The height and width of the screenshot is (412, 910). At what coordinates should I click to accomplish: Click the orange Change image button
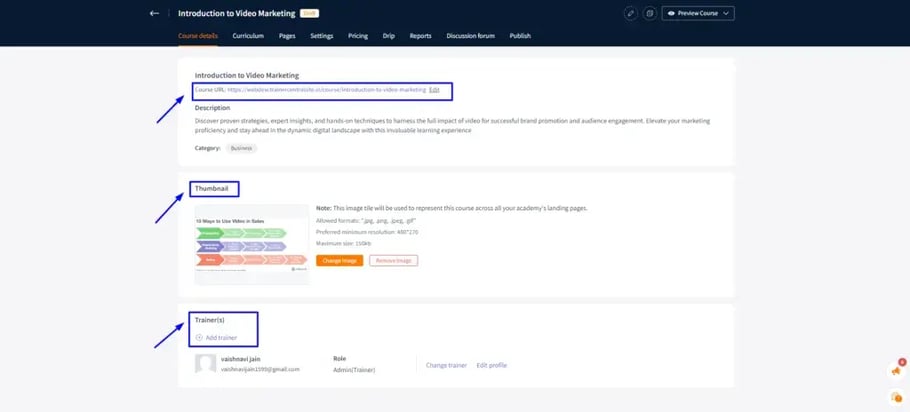[340, 261]
